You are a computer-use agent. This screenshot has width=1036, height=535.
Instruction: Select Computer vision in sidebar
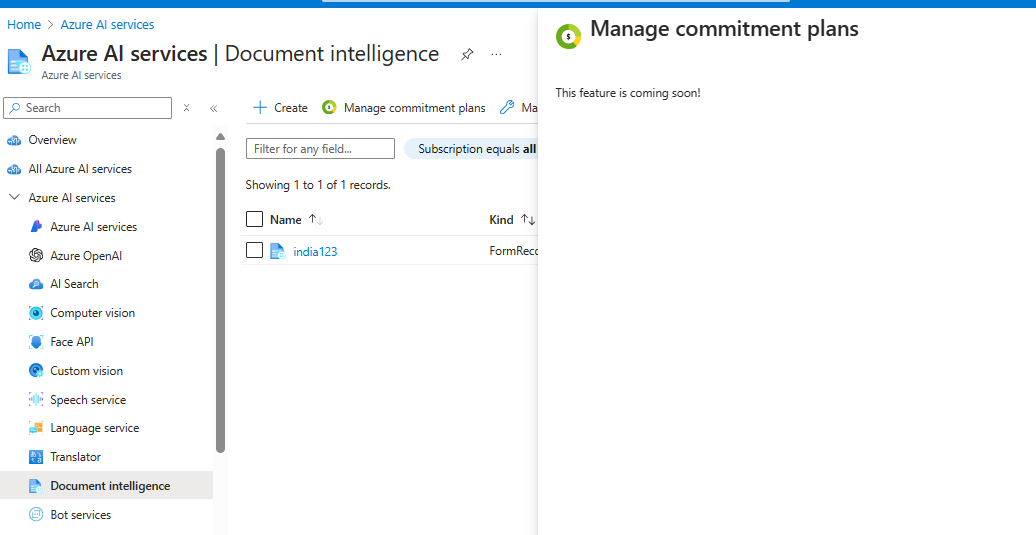coord(92,313)
